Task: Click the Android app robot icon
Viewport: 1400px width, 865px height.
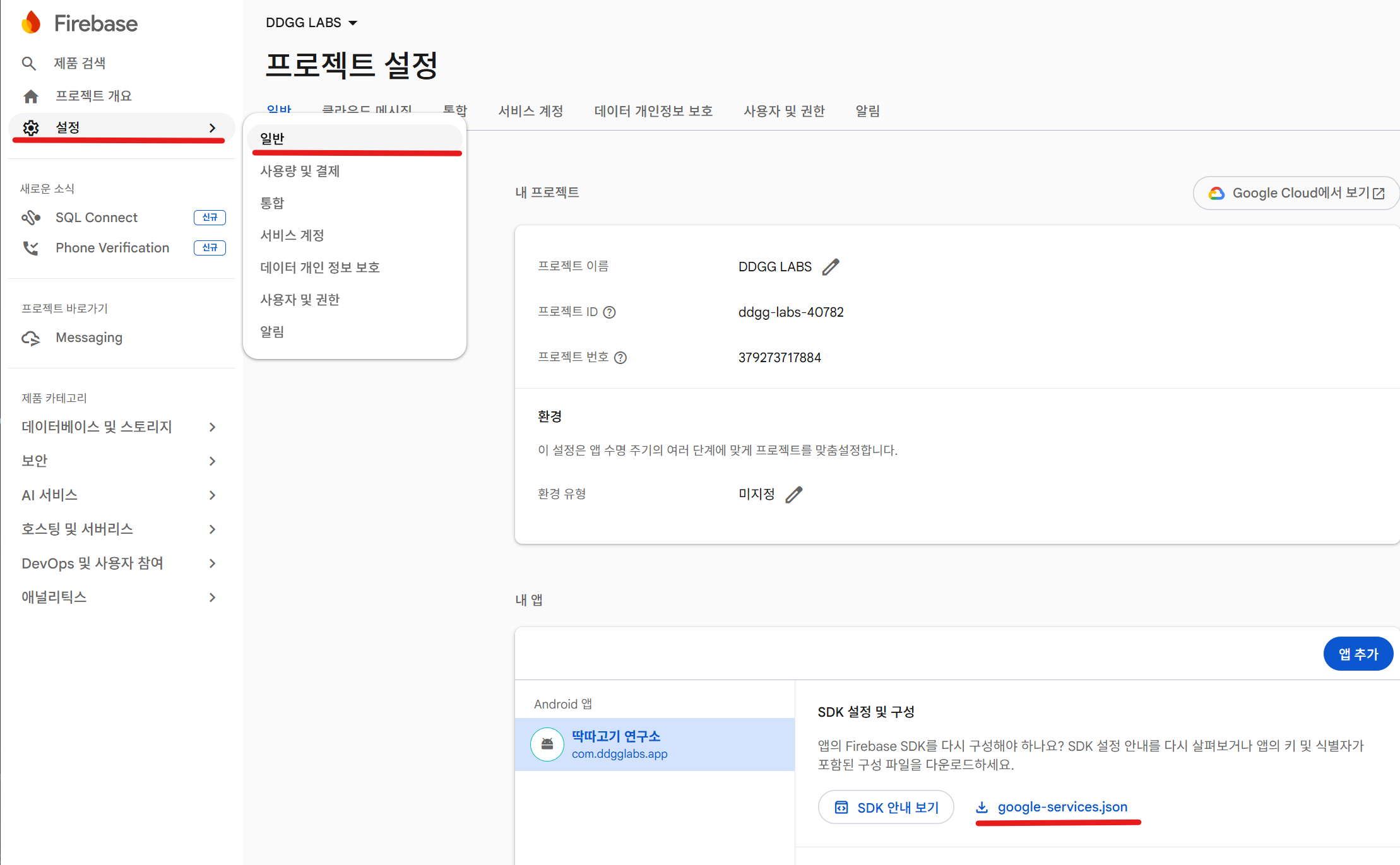Action: (x=547, y=744)
